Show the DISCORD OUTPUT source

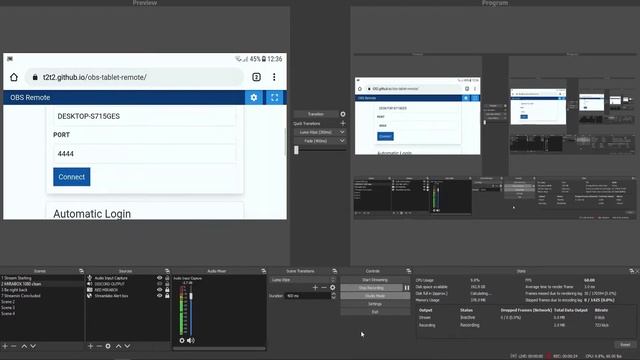pos(160,284)
